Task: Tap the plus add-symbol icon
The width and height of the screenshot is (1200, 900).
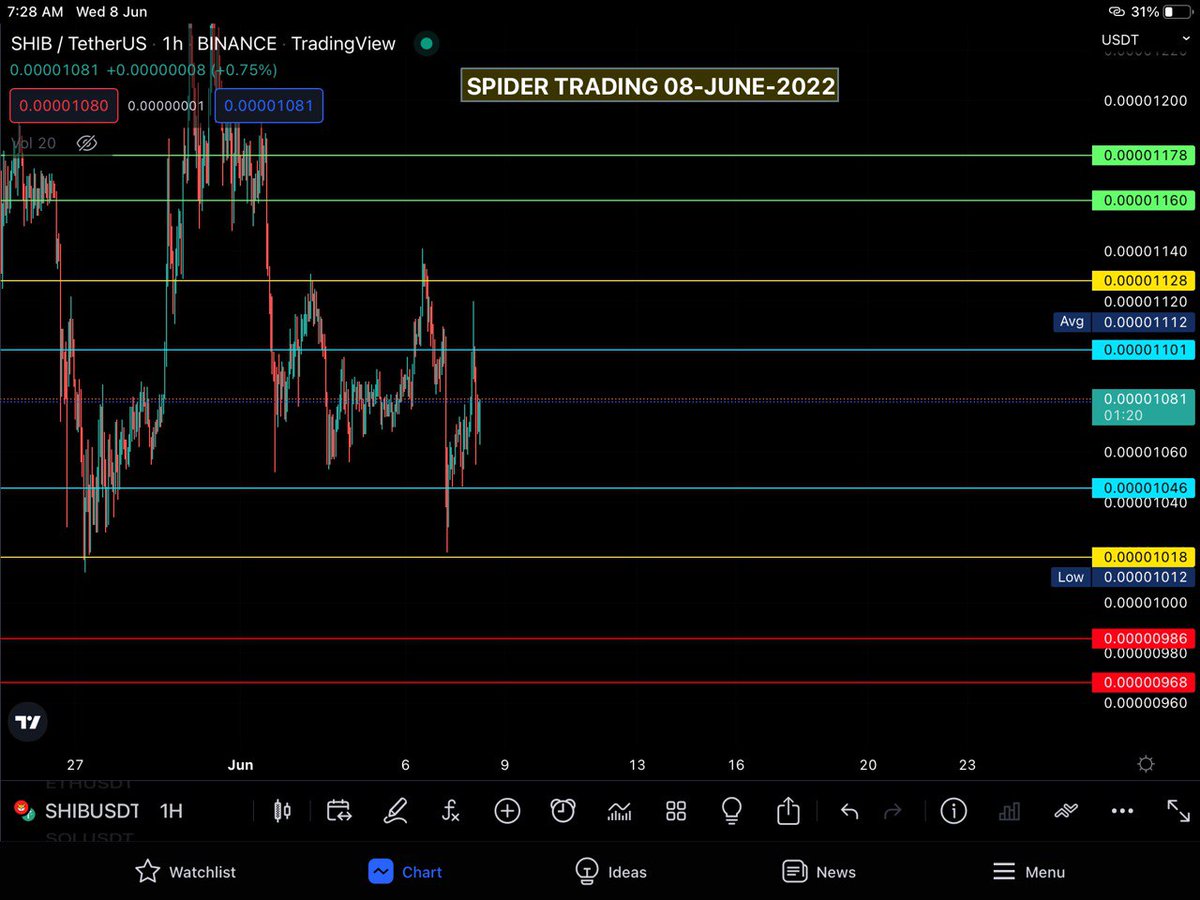Action: 507,811
